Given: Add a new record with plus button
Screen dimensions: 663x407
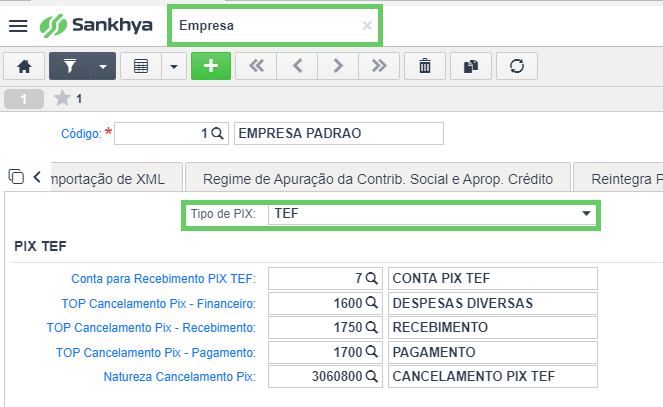Looking at the screenshot, I should coord(211,66).
